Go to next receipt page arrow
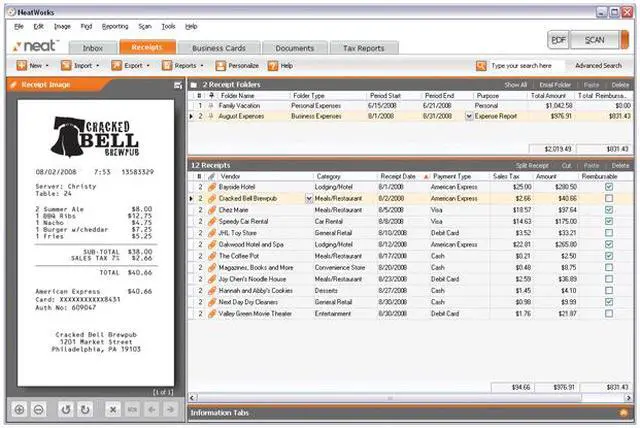The width and height of the screenshot is (640, 428). [171, 409]
